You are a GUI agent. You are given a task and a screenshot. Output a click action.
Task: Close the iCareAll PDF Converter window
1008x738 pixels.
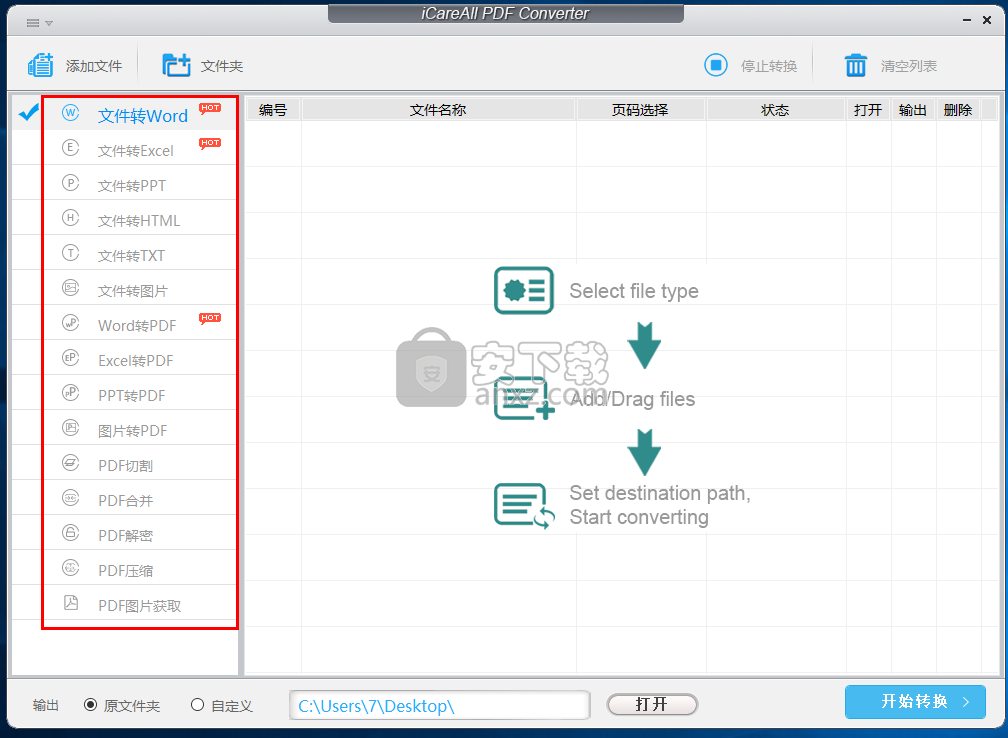(x=987, y=21)
